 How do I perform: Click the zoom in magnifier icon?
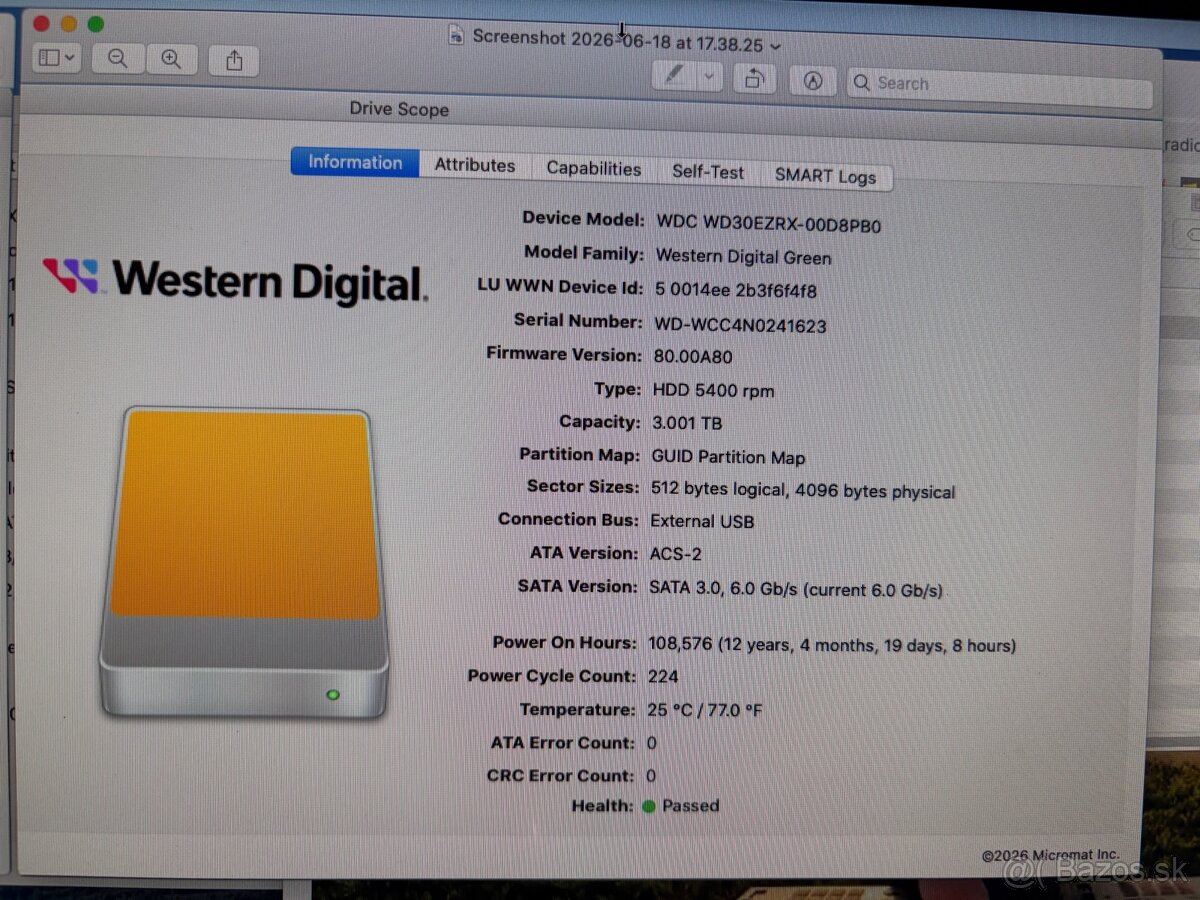tap(171, 60)
